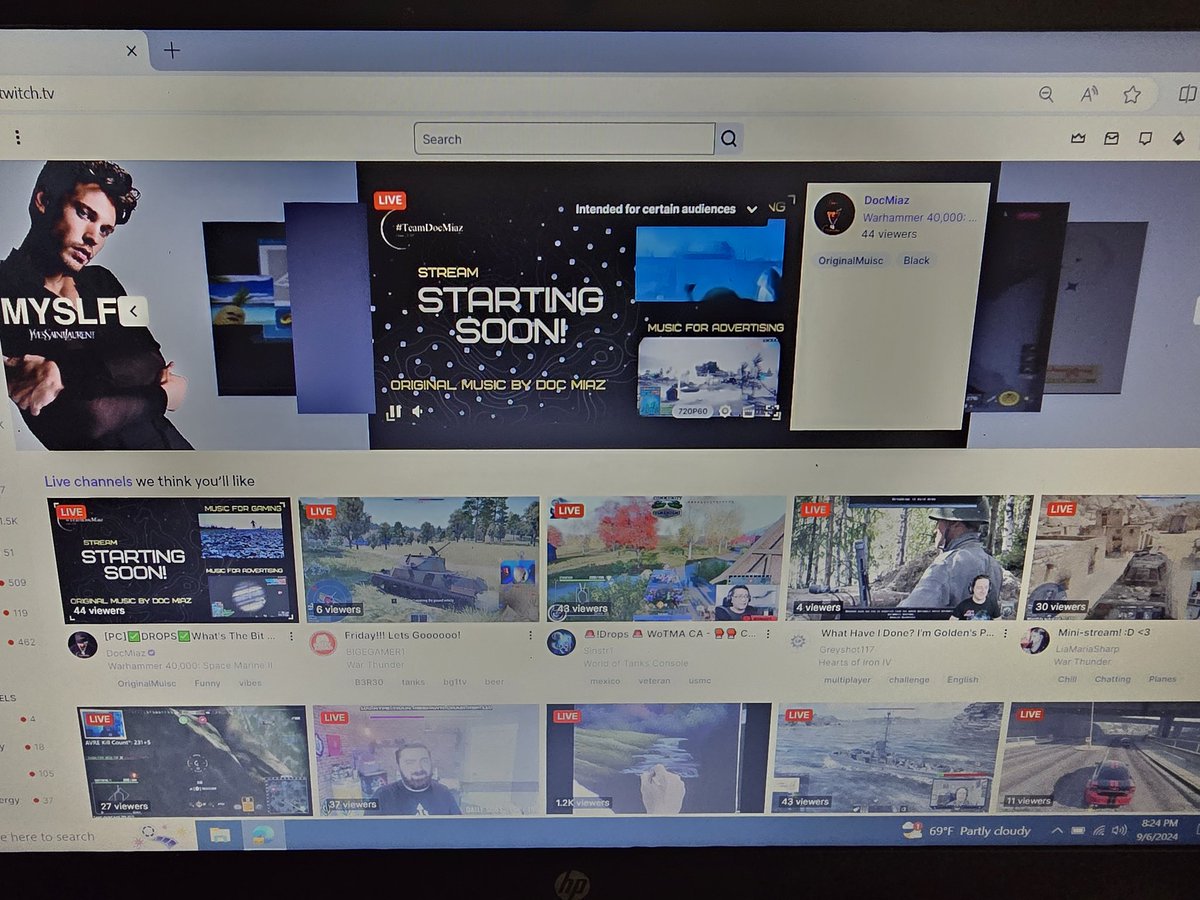Image resolution: width=1200 pixels, height=900 pixels.
Task: Open options menu for Friday!!! Lets Goooooo! card
Action: (530, 635)
